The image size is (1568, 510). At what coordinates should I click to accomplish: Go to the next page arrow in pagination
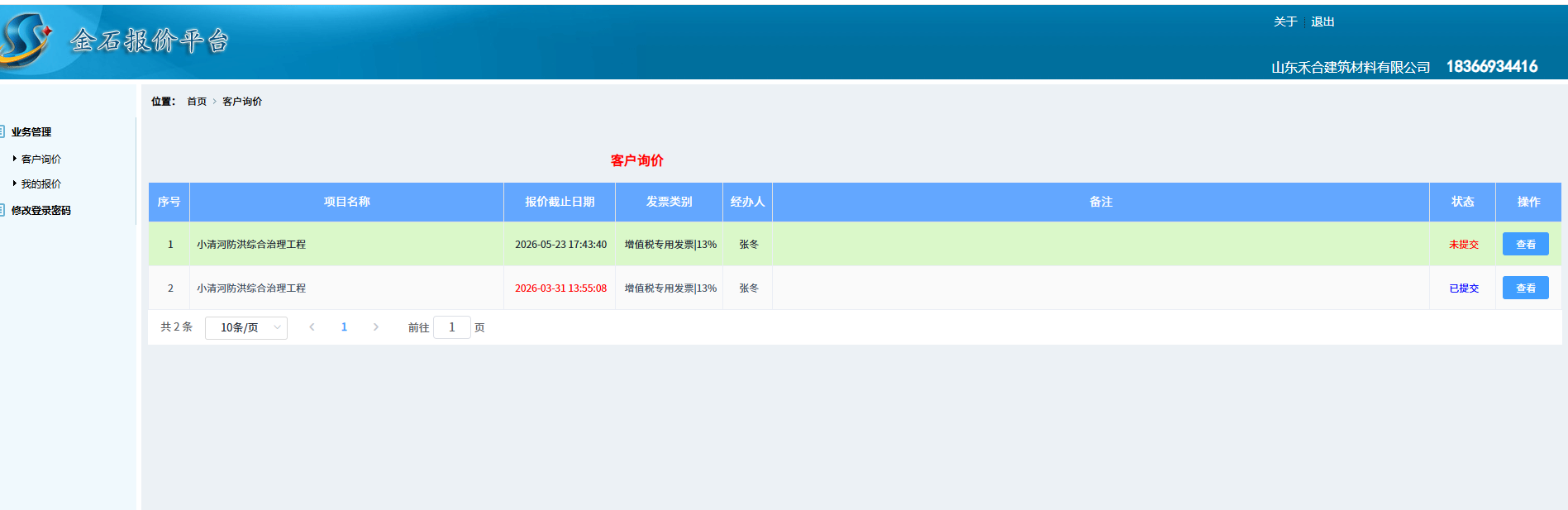pos(376,327)
